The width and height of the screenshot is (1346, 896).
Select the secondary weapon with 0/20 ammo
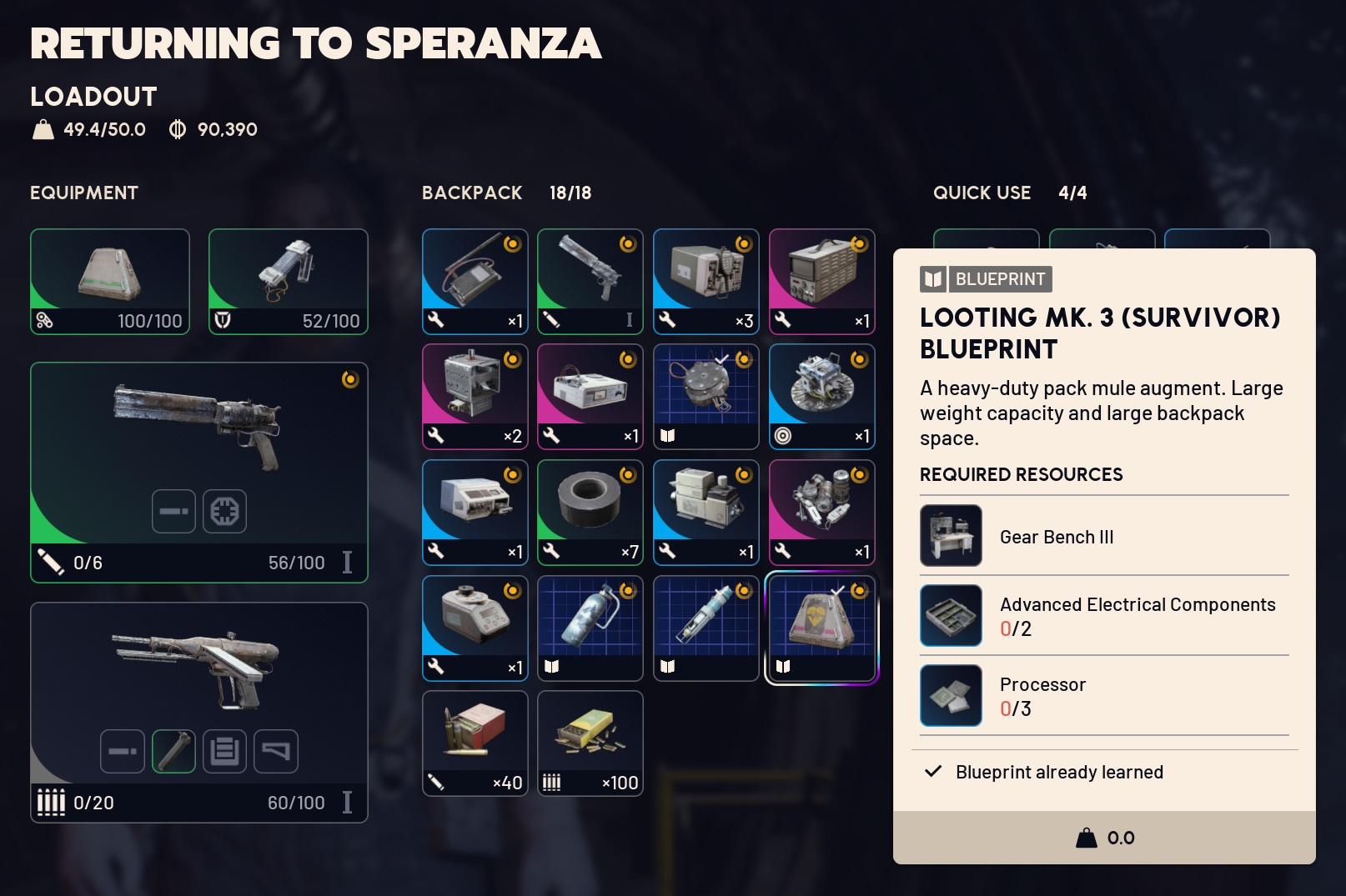pos(199,713)
